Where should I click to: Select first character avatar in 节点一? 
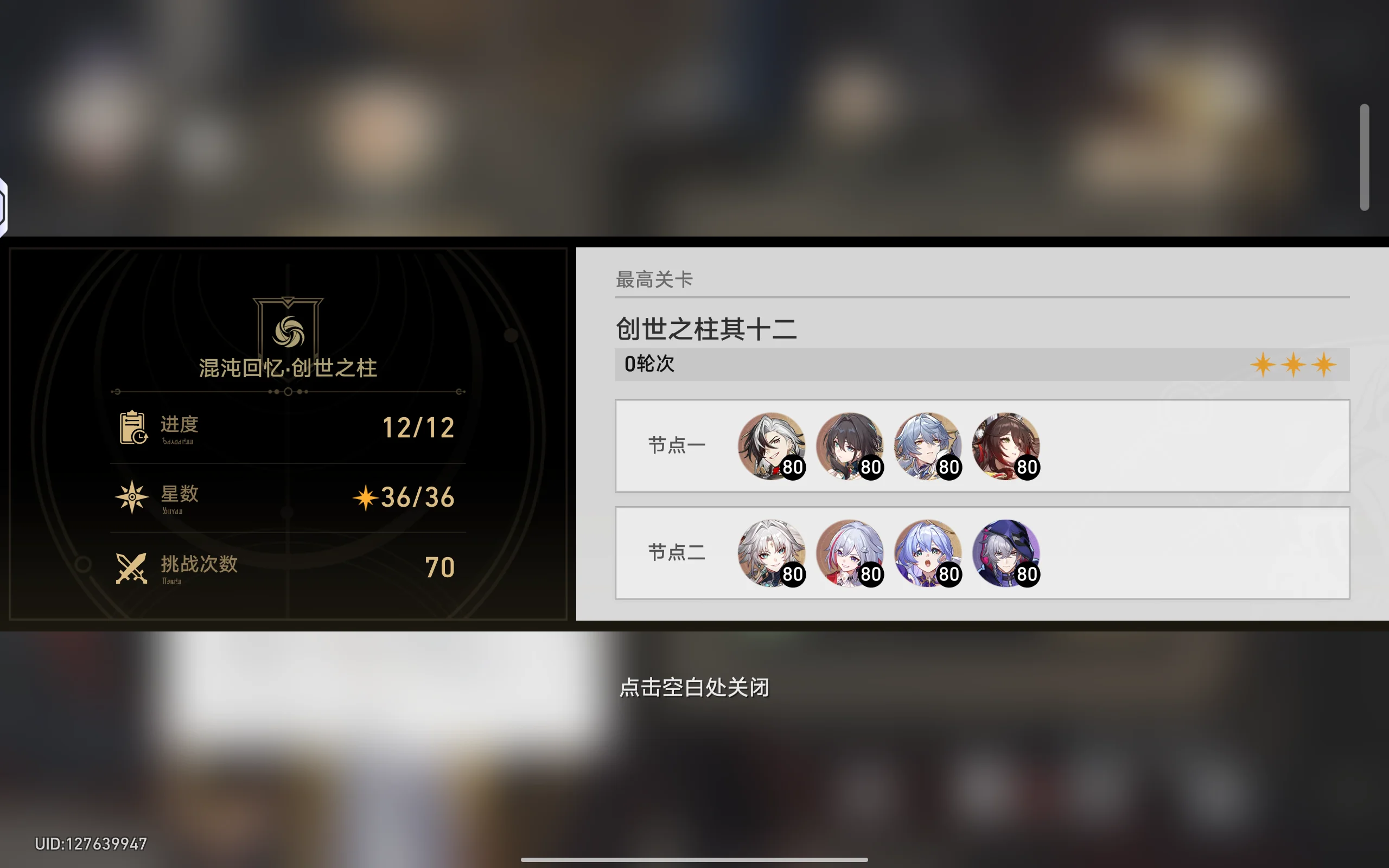tap(772, 446)
